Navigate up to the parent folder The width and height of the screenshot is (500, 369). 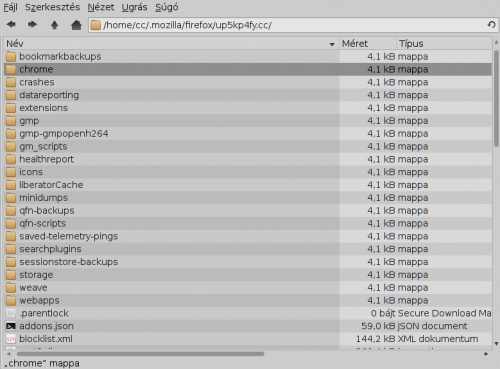pos(54,25)
